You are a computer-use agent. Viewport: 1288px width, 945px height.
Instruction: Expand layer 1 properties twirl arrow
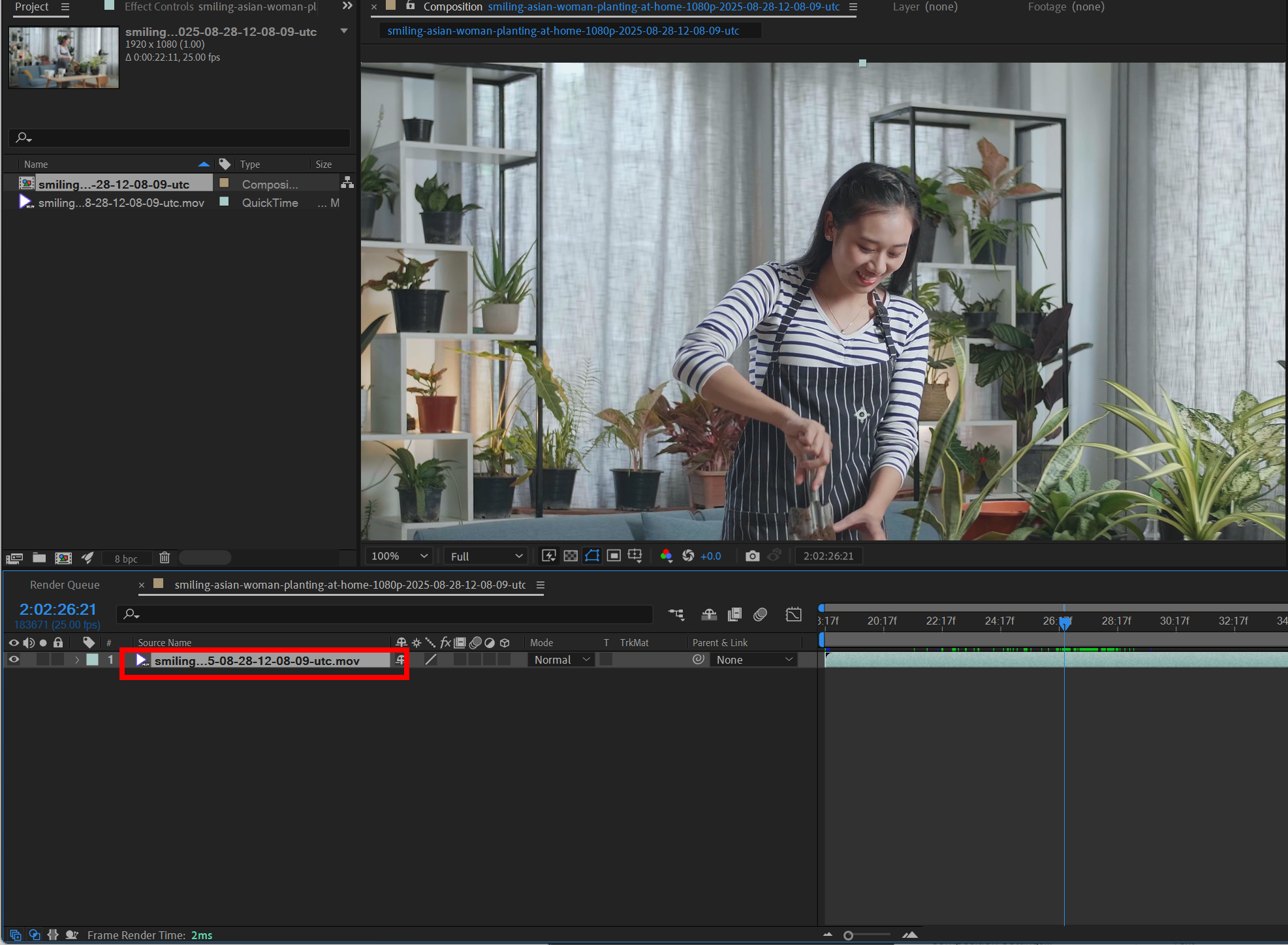77,660
